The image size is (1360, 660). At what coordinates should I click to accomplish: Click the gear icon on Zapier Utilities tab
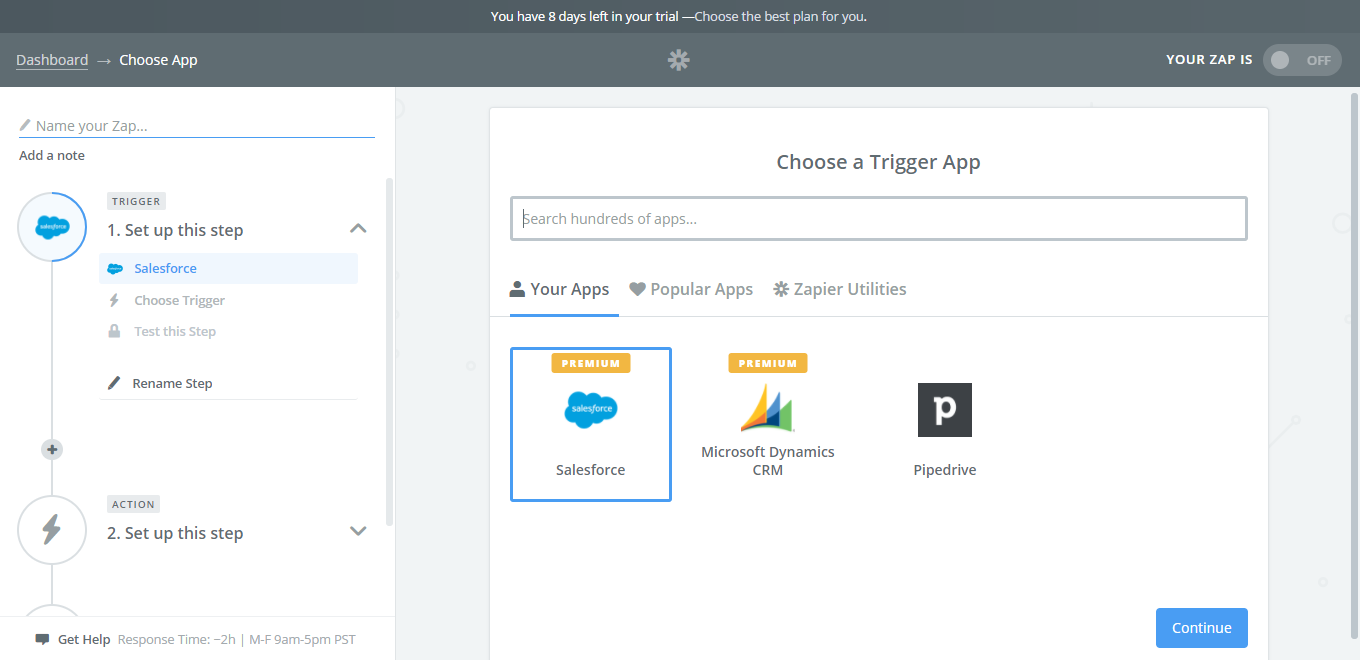tap(781, 289)
